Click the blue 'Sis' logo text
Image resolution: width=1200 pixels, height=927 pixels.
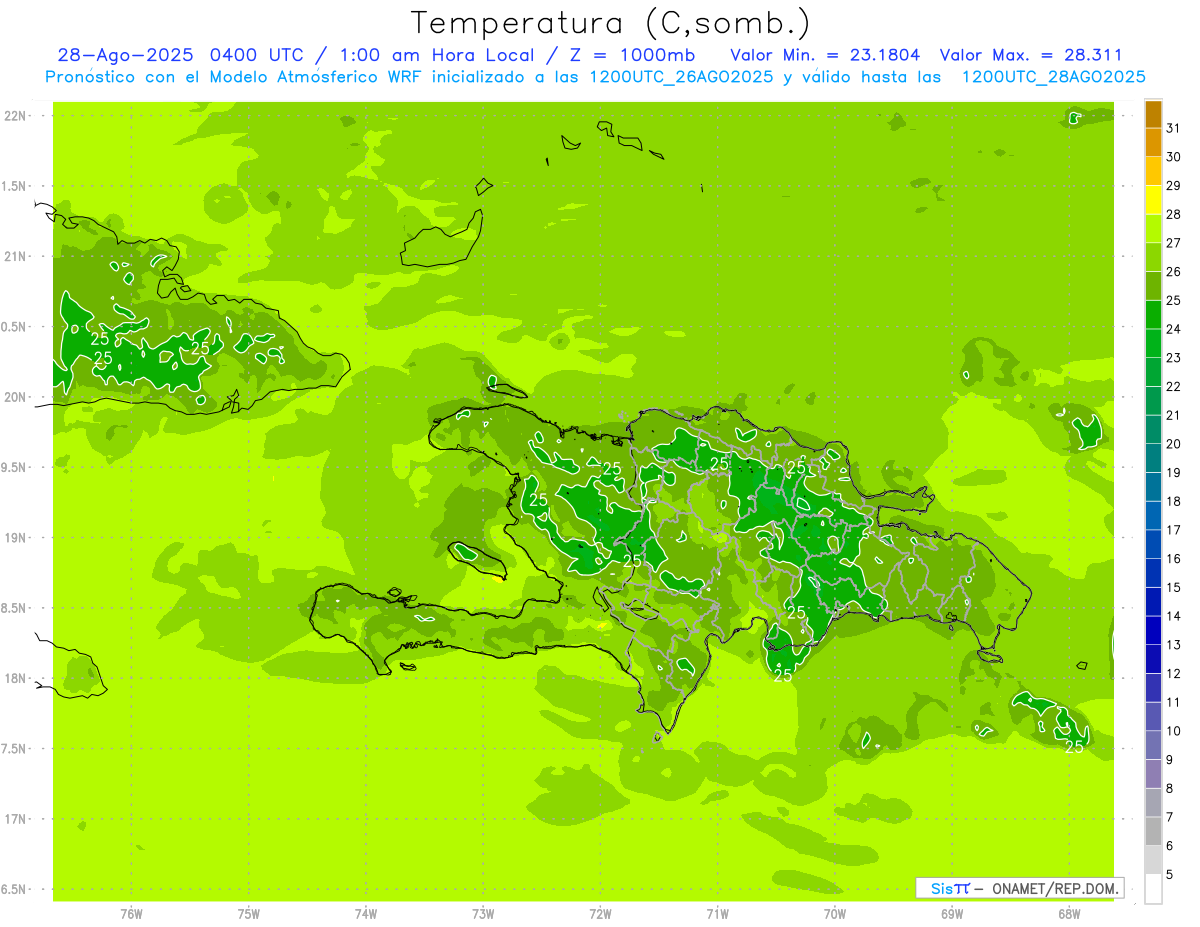click(x=942, y=888)
